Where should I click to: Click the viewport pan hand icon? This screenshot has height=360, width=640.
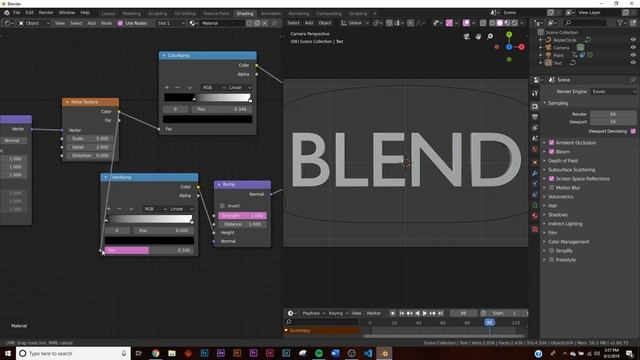(x=478, y=37)
